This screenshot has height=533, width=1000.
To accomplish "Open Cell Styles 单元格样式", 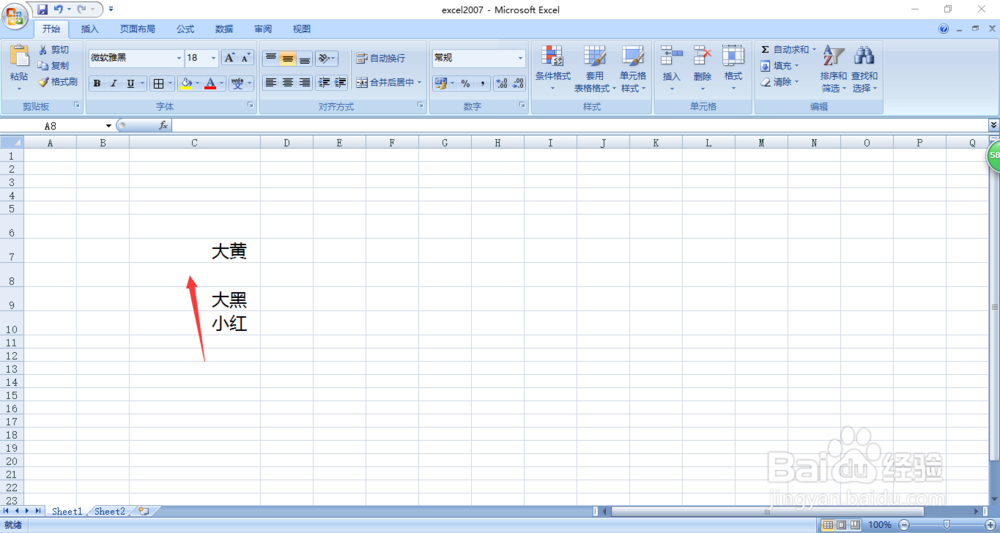I will [633, 68].
